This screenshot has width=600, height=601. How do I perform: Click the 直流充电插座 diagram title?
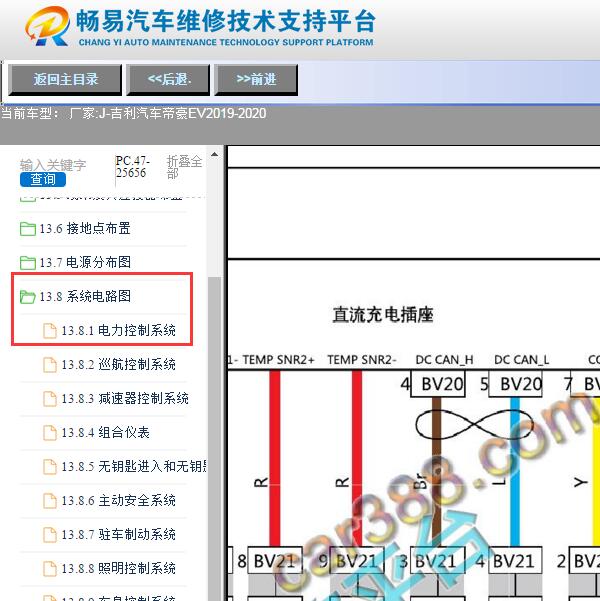(383, 315)
